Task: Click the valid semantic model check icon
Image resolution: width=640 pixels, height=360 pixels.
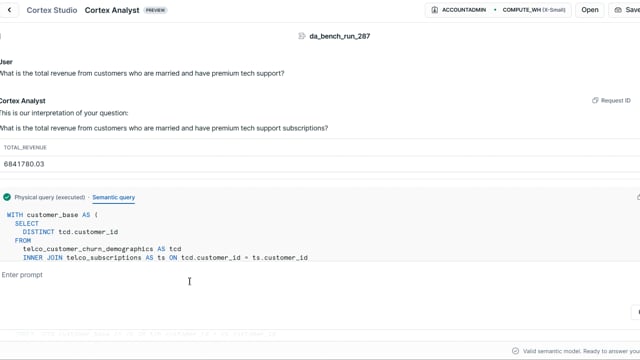Action: pos(515,351)
